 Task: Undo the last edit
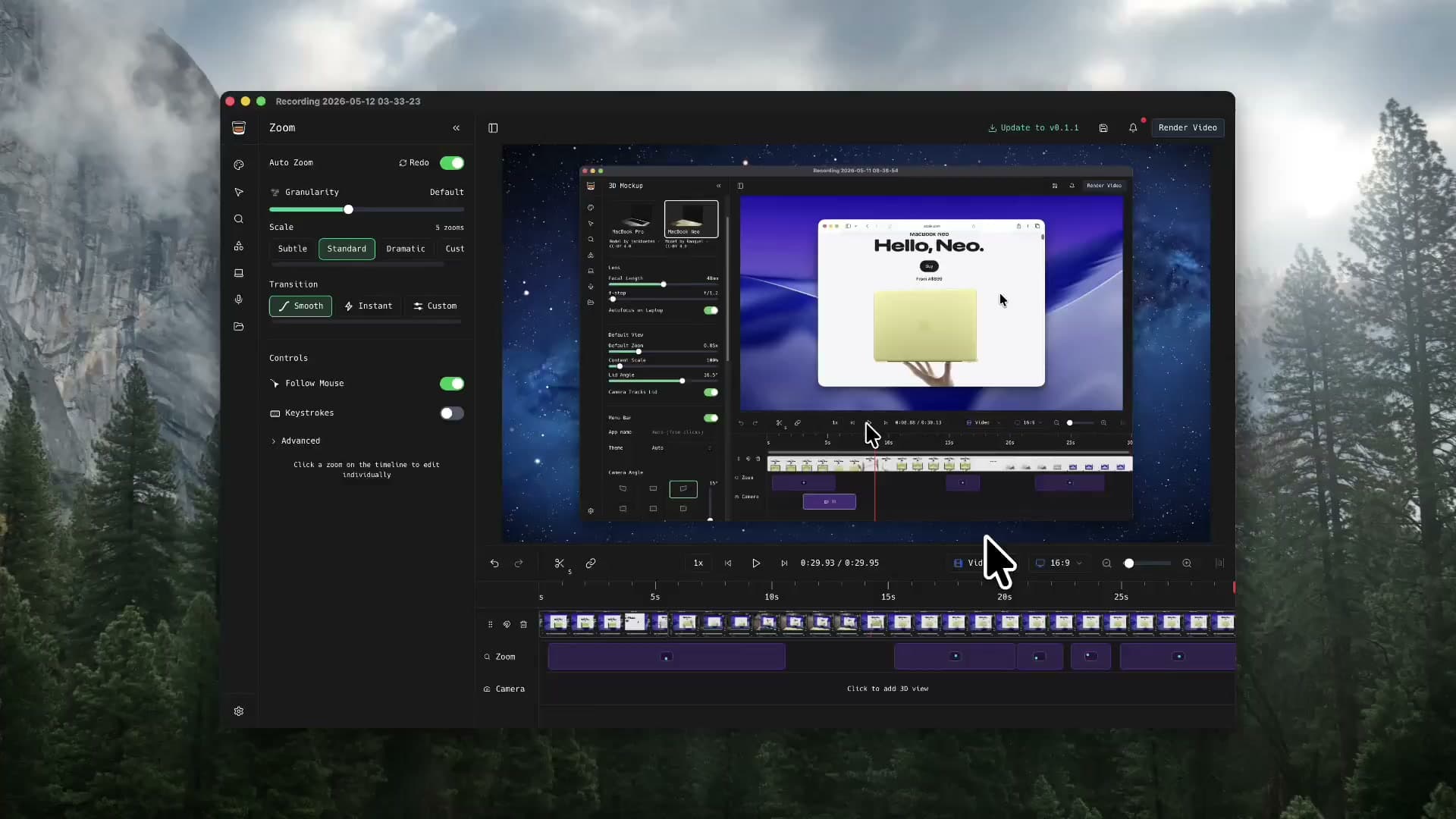click(494, 563)
